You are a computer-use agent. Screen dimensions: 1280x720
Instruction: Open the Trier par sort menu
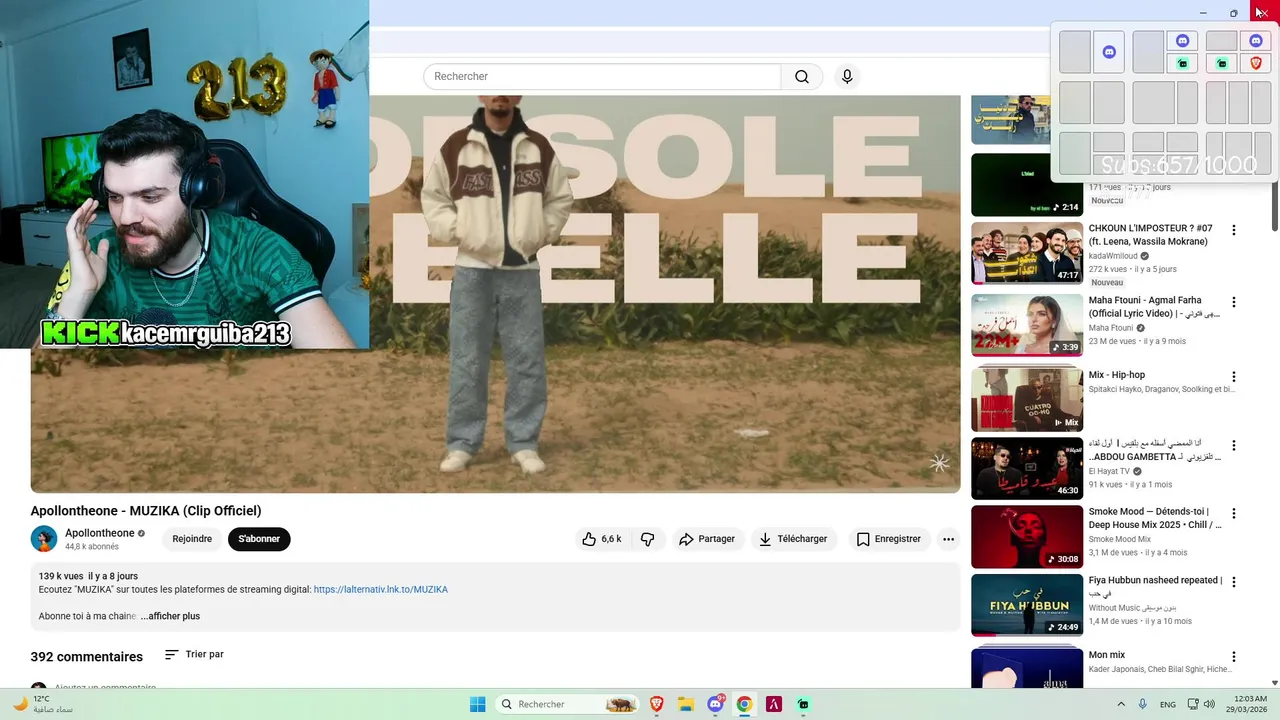pos(194,655)
